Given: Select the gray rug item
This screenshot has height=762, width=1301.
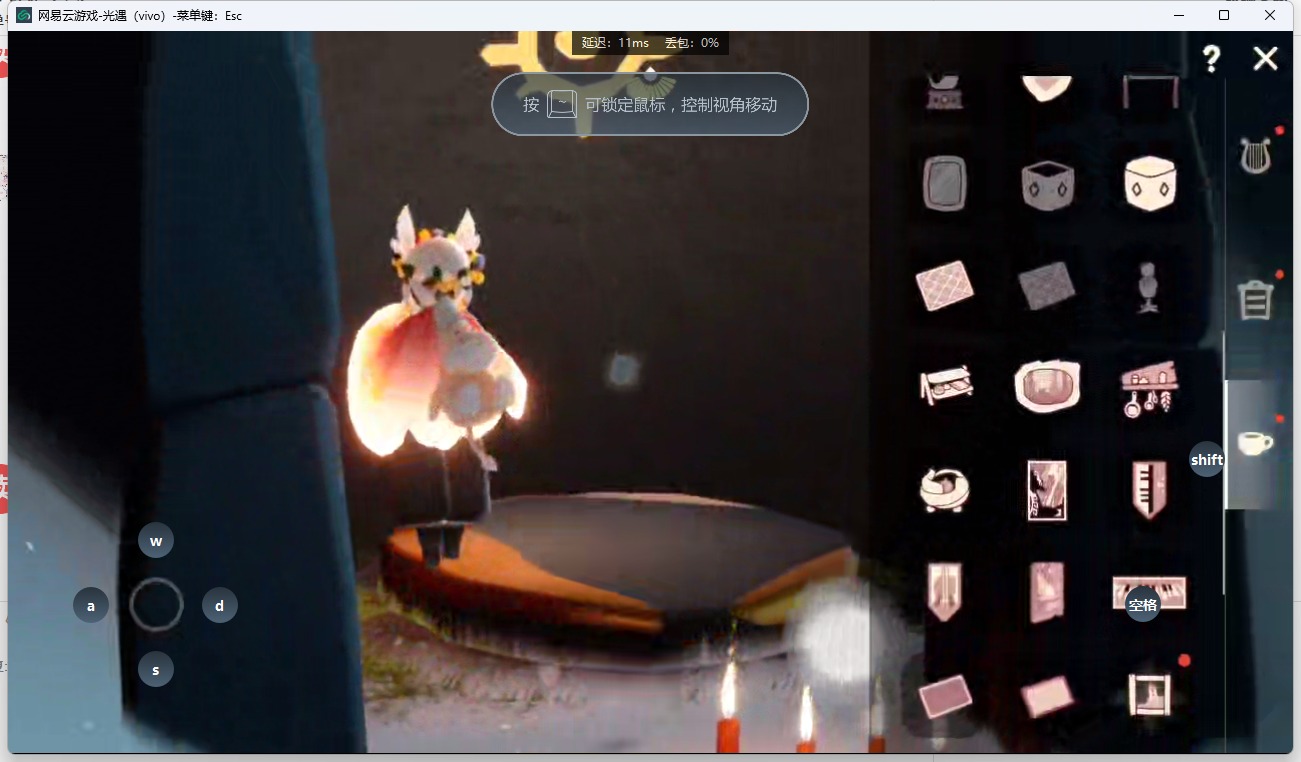Looking at the screenshot, I should [1046, 285].
